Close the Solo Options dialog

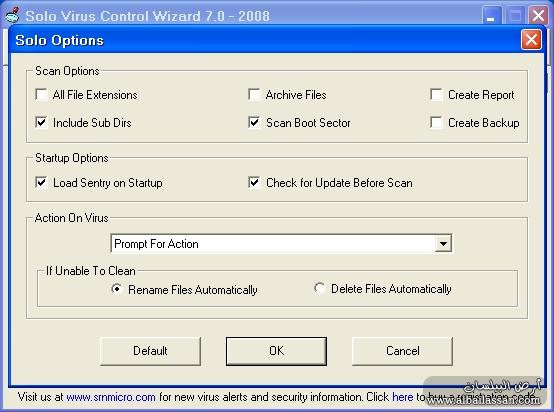coord(531,40)
